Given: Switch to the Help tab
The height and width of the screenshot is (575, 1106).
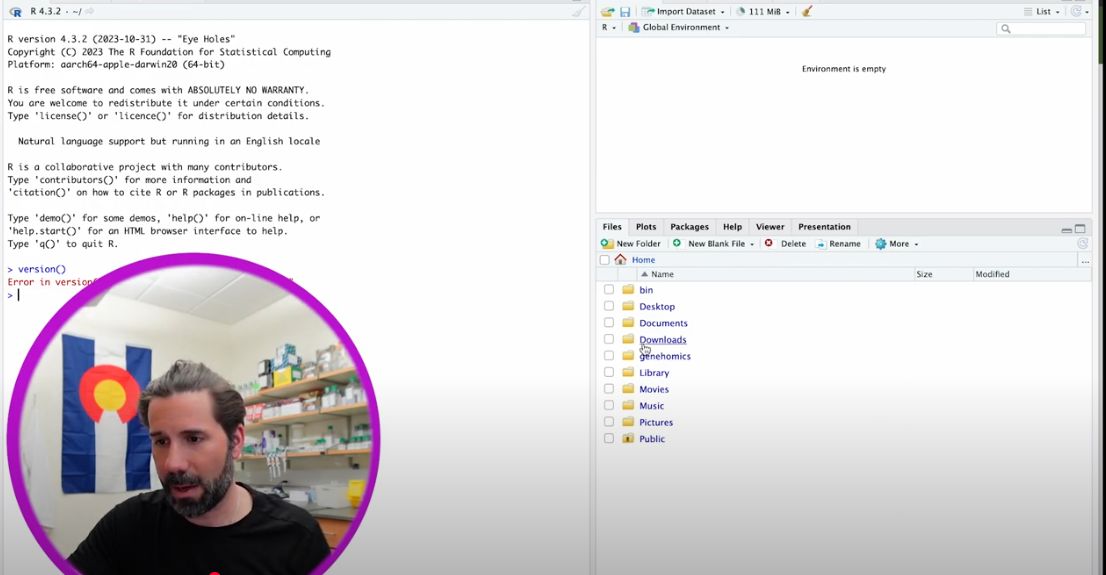Looking at the screenshot, I should 732,226.
